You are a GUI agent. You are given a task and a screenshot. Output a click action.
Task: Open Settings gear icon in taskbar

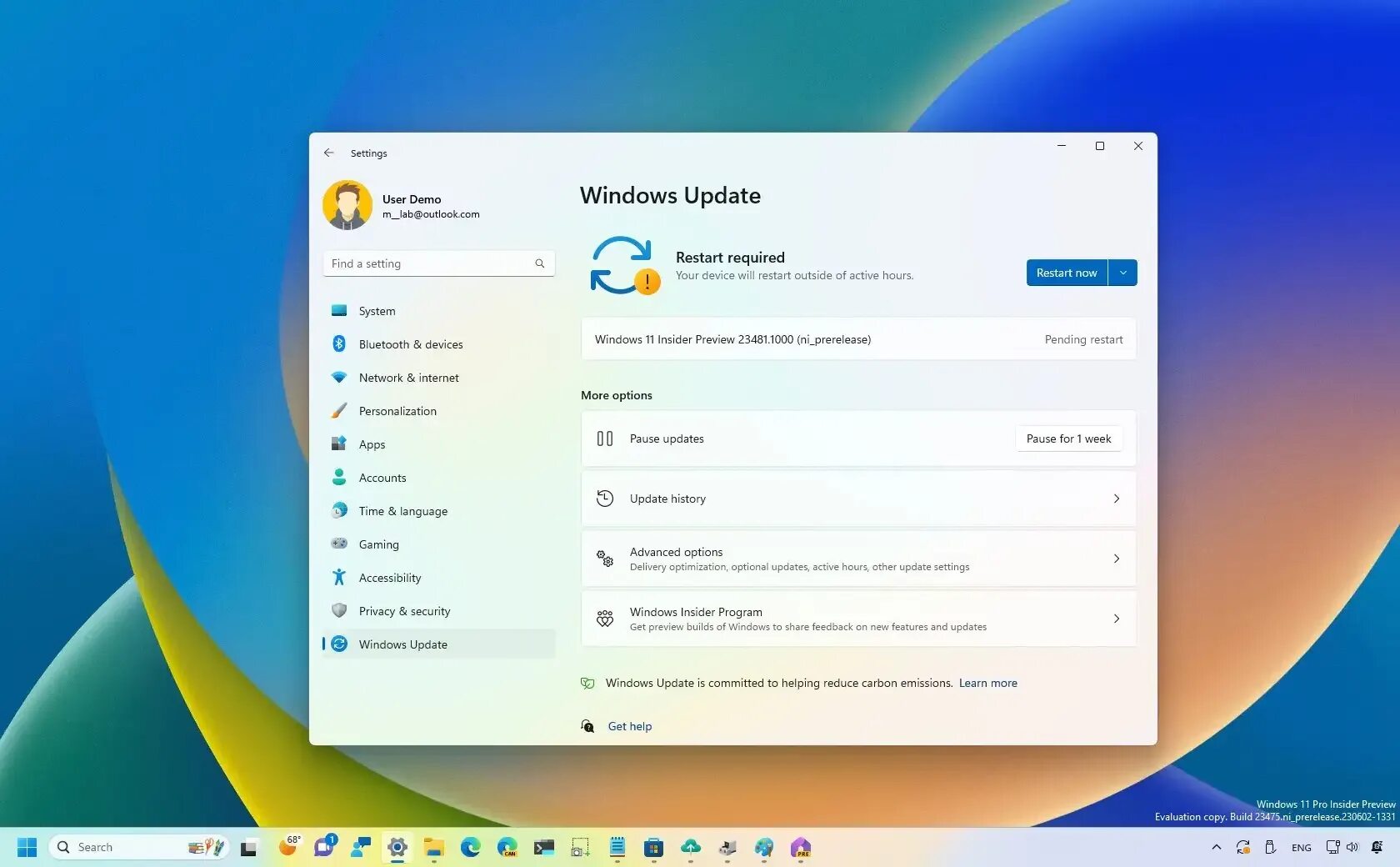click(x=397, y=847)
